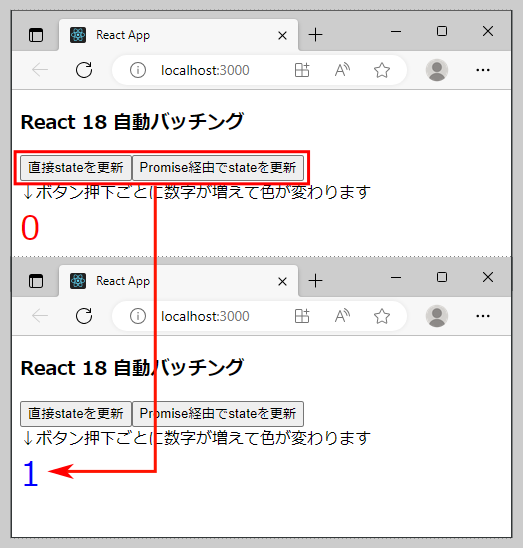The height and width of the screenshot is (548, 523).
Task: Open new tab with plus in upper window
Action: [x=315, y=35]
